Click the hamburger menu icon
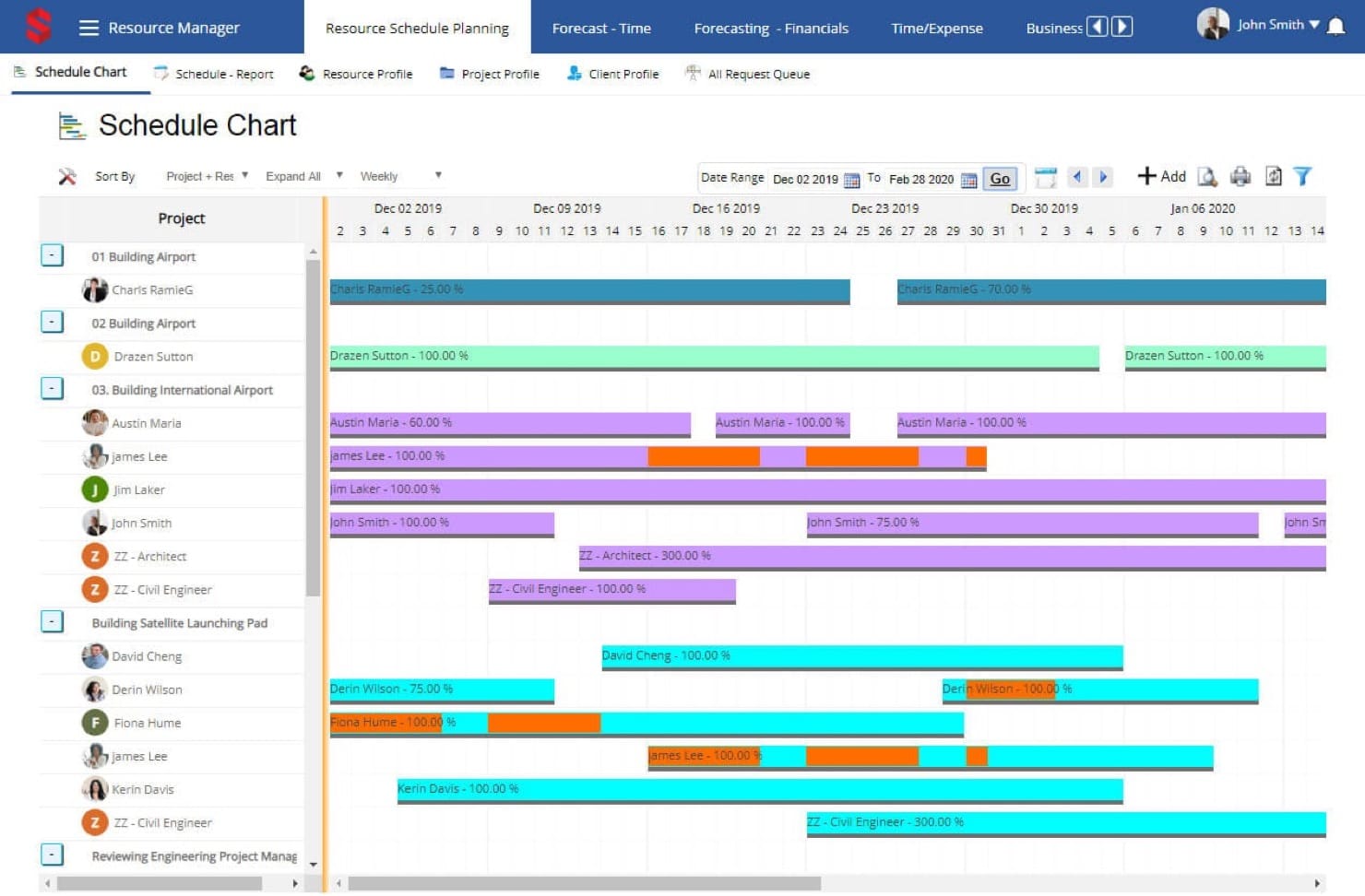The width and height of the screenshot is (1365, 896). (89, 28)
